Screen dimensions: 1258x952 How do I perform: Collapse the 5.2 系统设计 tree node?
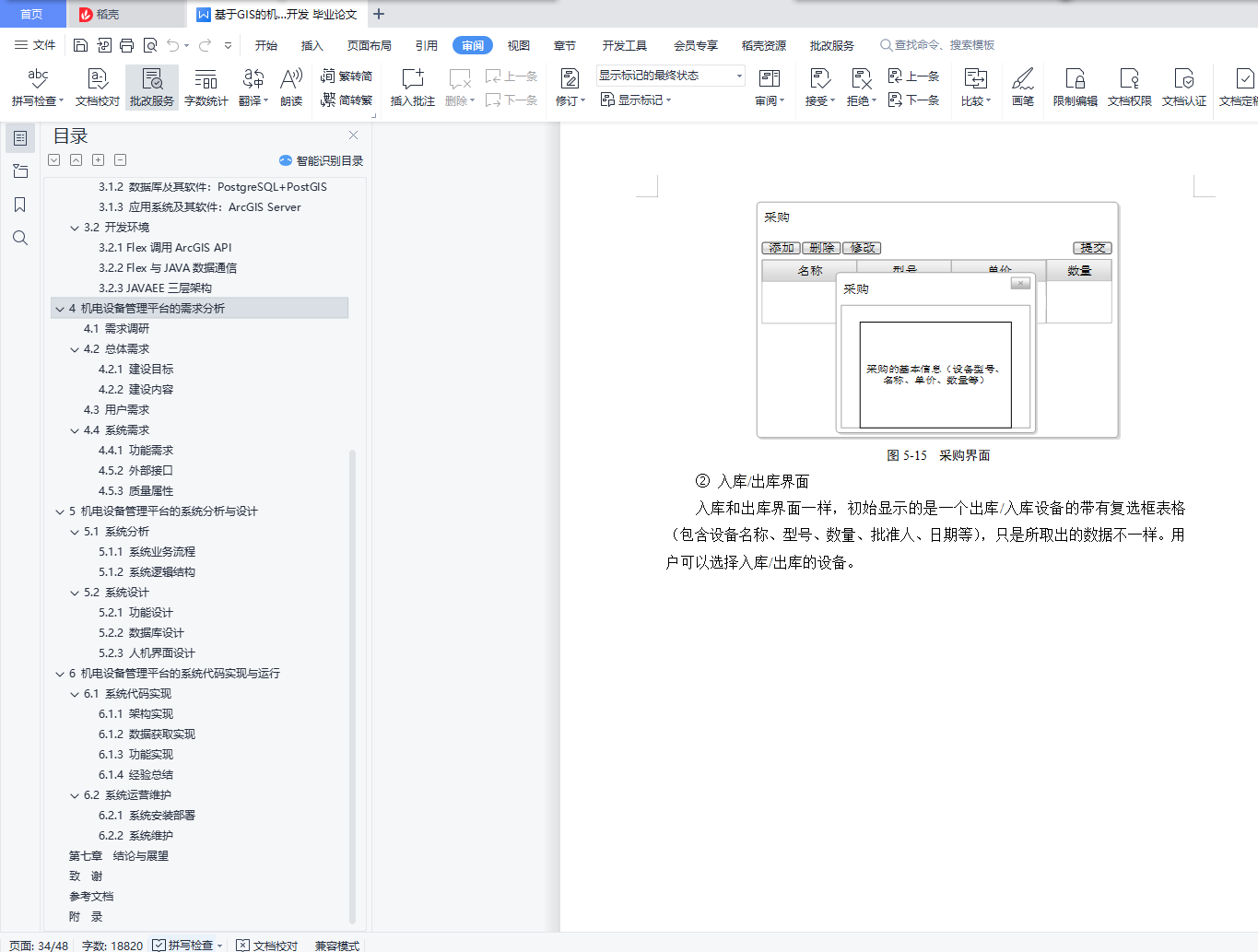click(75, 593)
